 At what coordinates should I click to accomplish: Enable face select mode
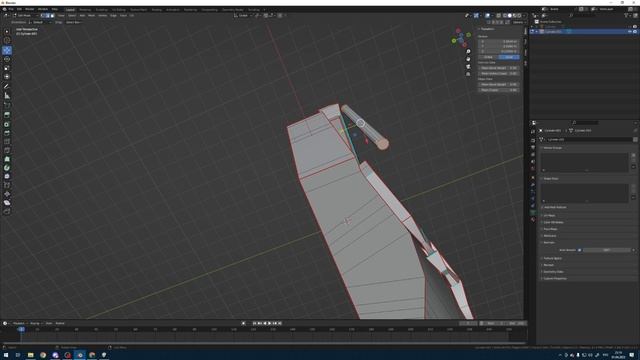tap(52, 16)
